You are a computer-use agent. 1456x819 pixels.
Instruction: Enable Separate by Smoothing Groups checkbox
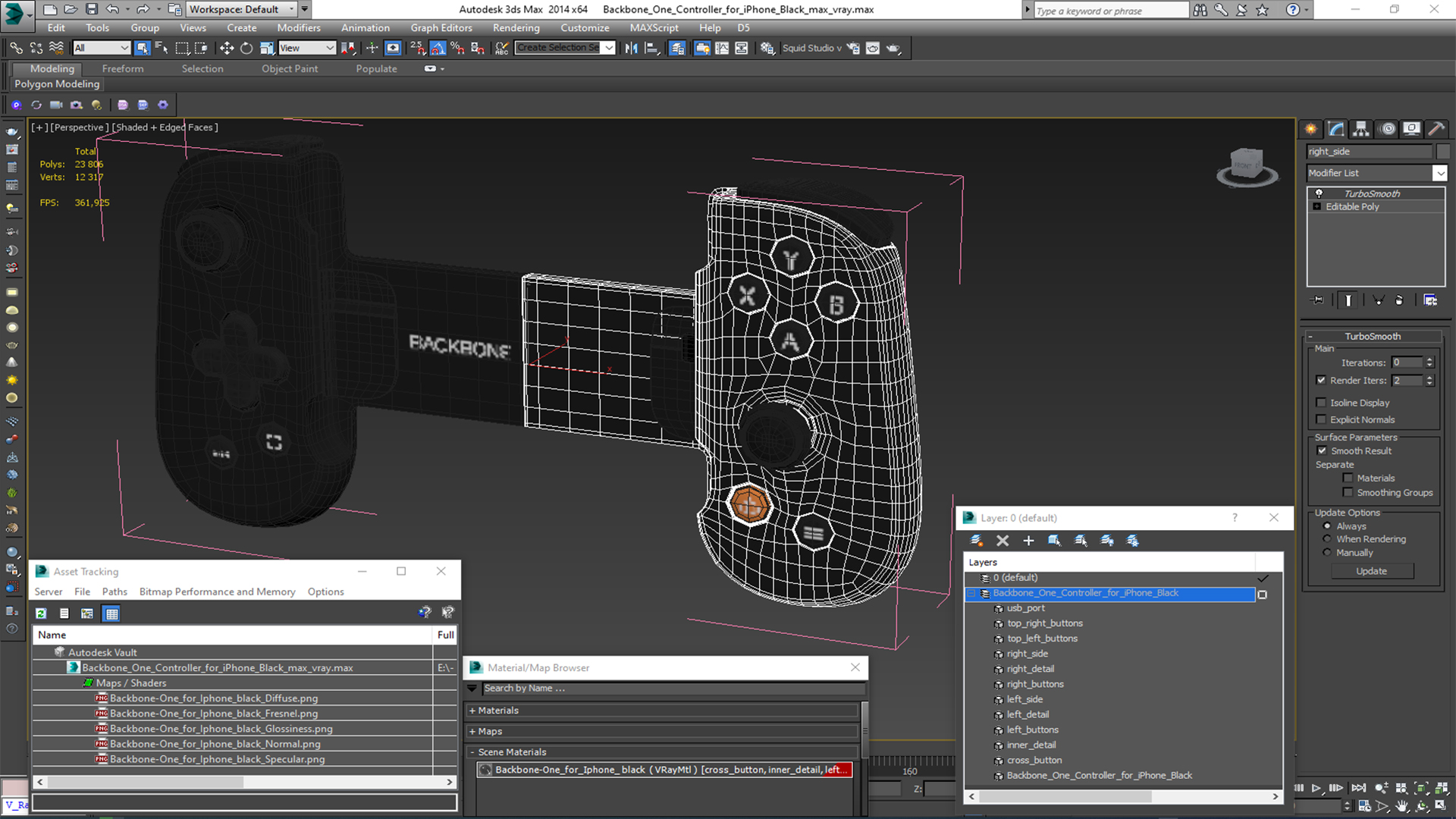pyautogui.click(x=1348, y=492)
